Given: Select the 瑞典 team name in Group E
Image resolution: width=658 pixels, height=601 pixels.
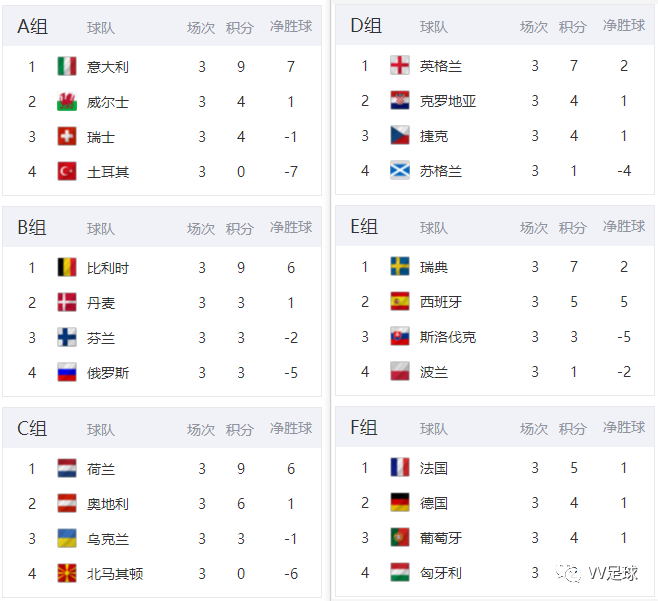Looking at the screenshot, I should (434, 267).
